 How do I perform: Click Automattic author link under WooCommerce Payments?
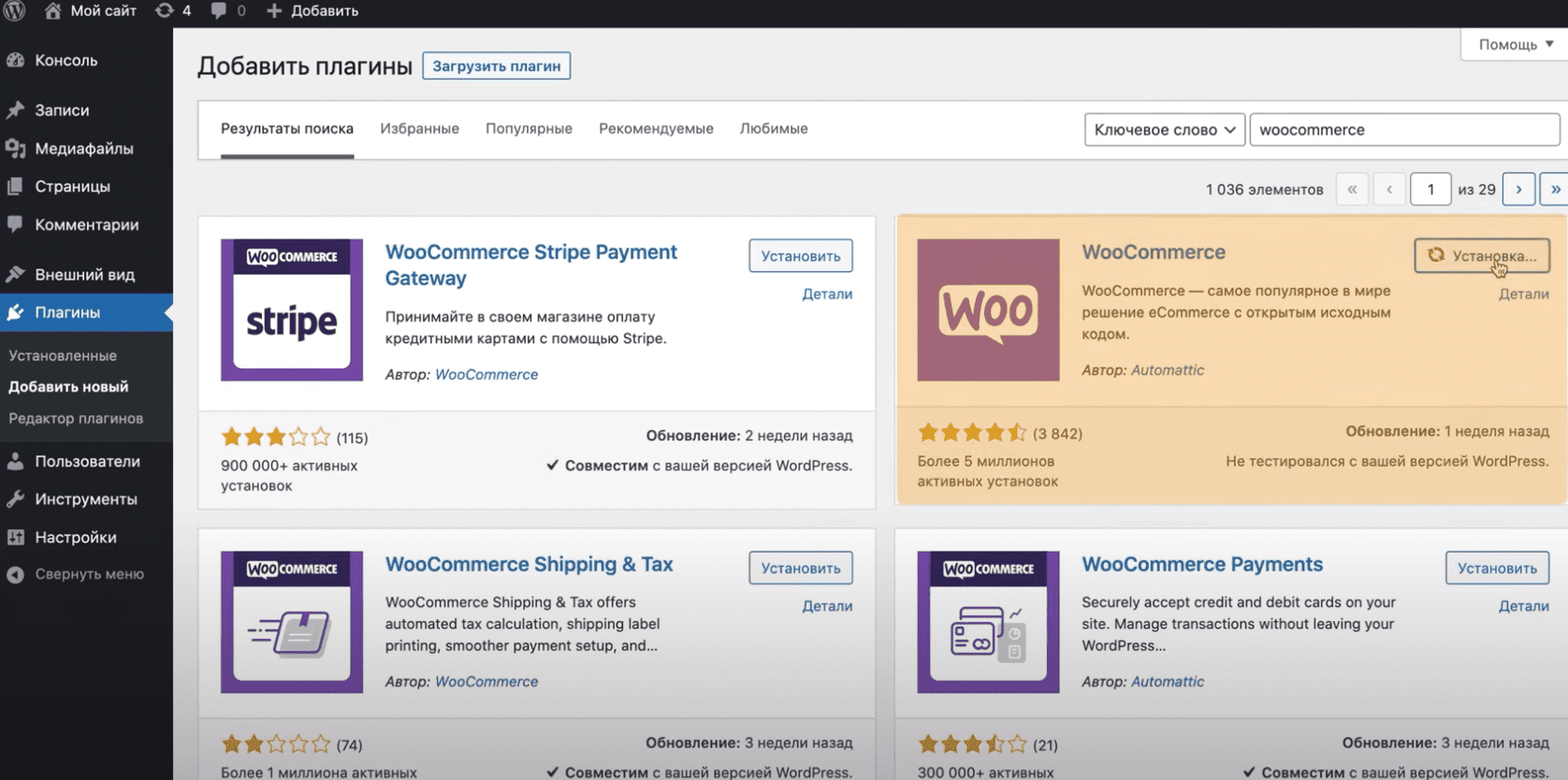point(1168,681)
